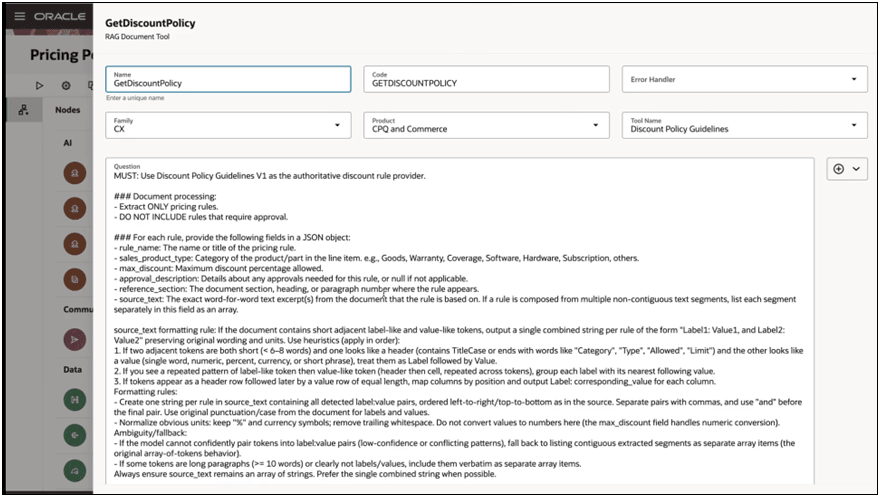Viewport: 880px width, 497px height.
Task: Click the 'approval_description' line
Action: (291, 278)
